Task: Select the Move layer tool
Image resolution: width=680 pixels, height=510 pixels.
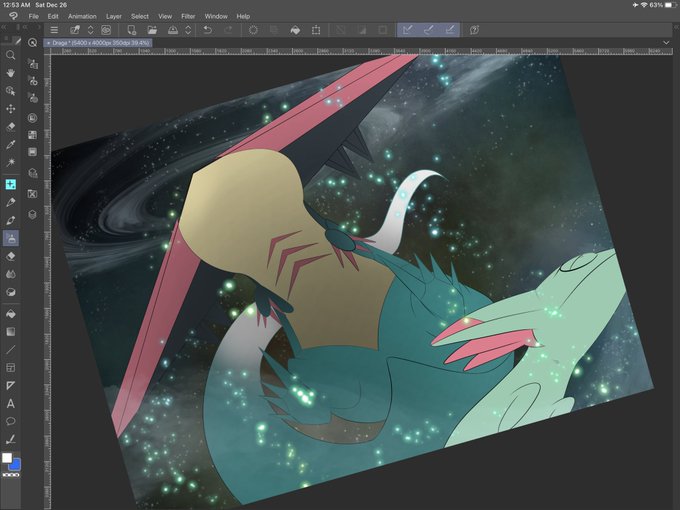Action: click(x=10, y=108)
